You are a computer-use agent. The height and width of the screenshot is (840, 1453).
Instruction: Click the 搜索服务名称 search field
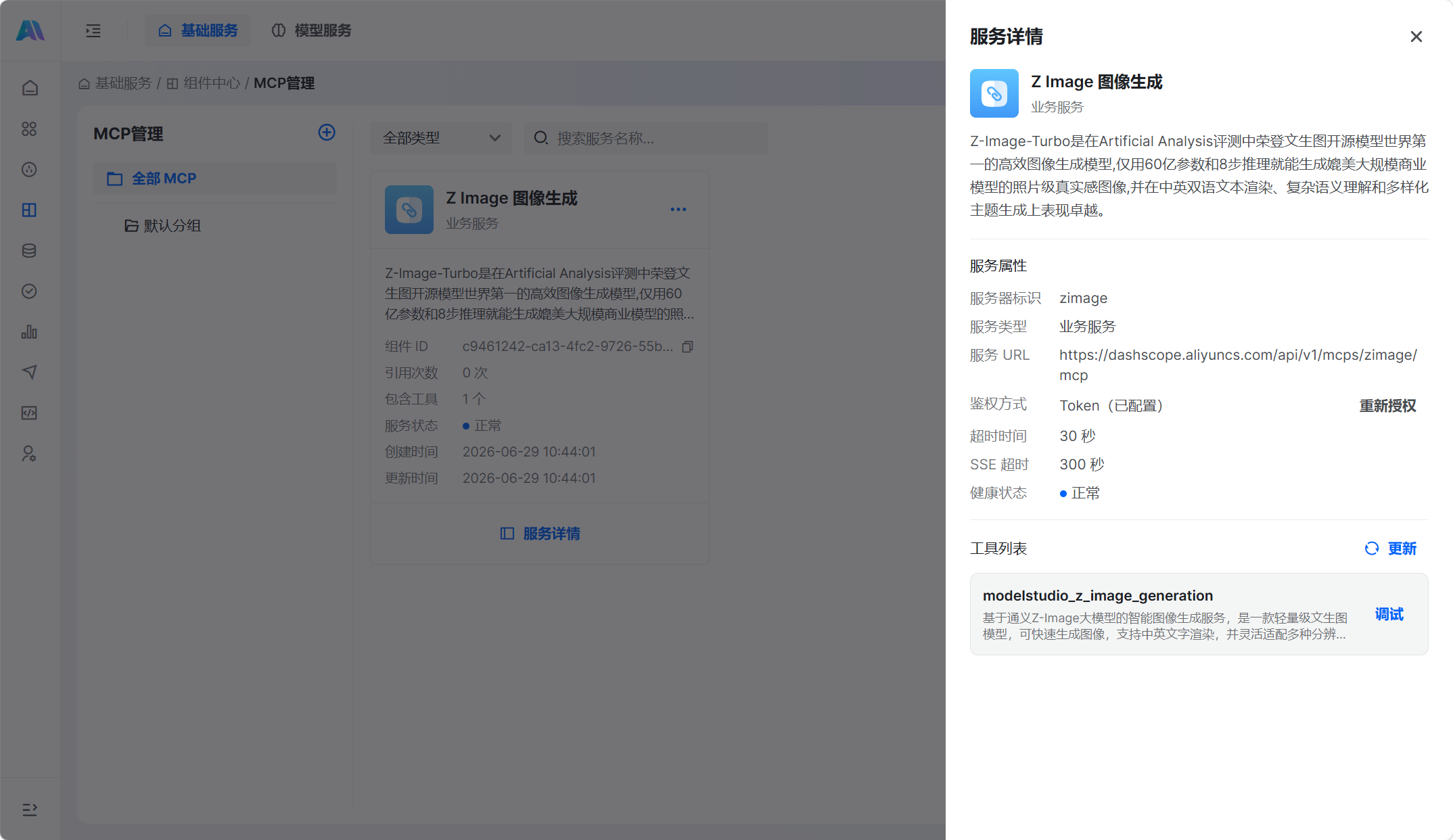point(646,138)
